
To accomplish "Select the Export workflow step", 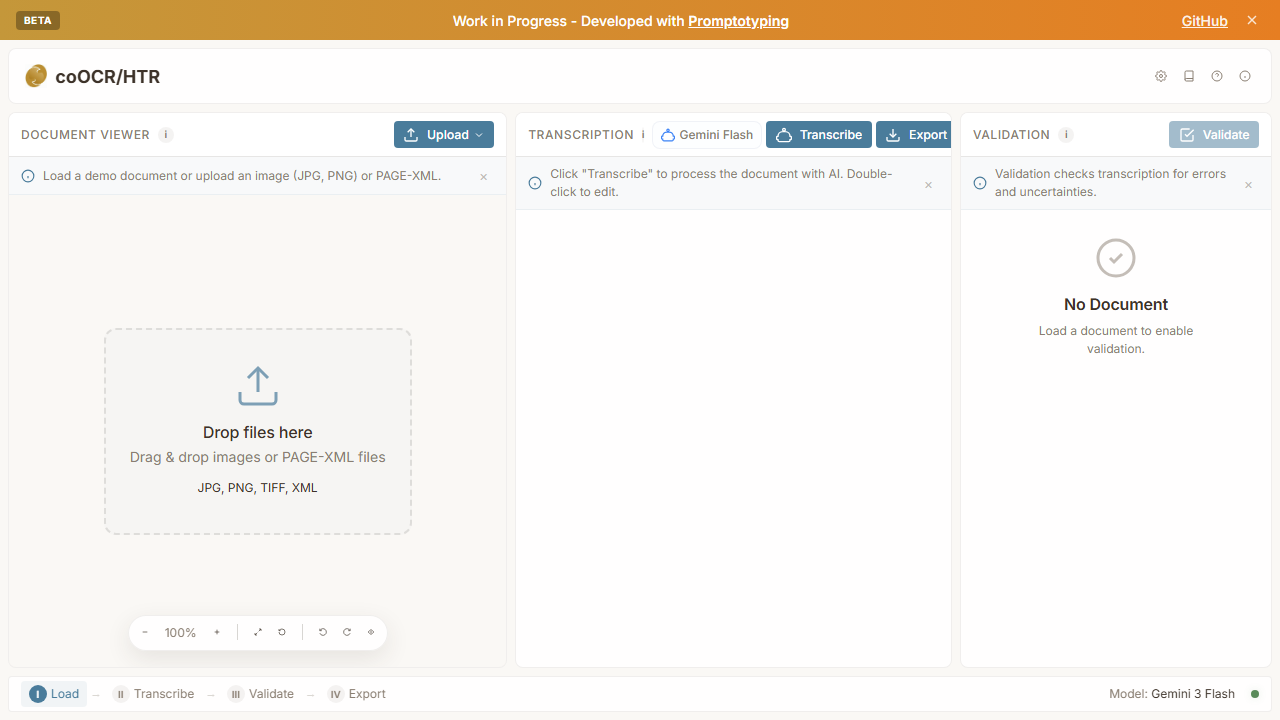I will [357, 694].
